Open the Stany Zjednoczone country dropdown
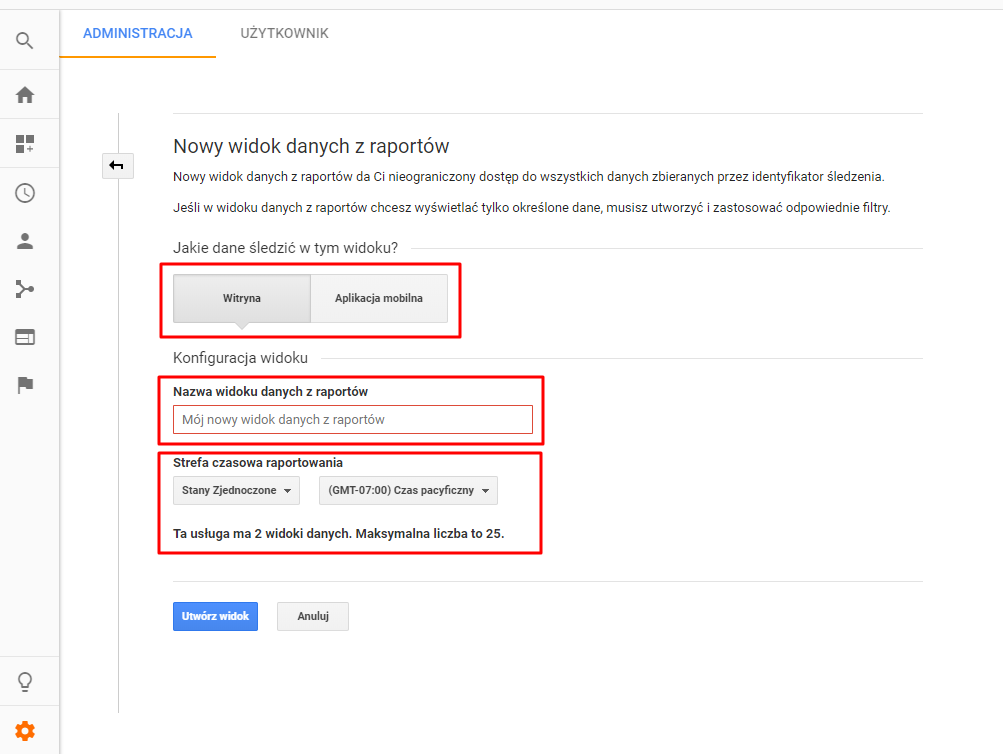This screenshot has height=754, width=1003. coord(236,490)
